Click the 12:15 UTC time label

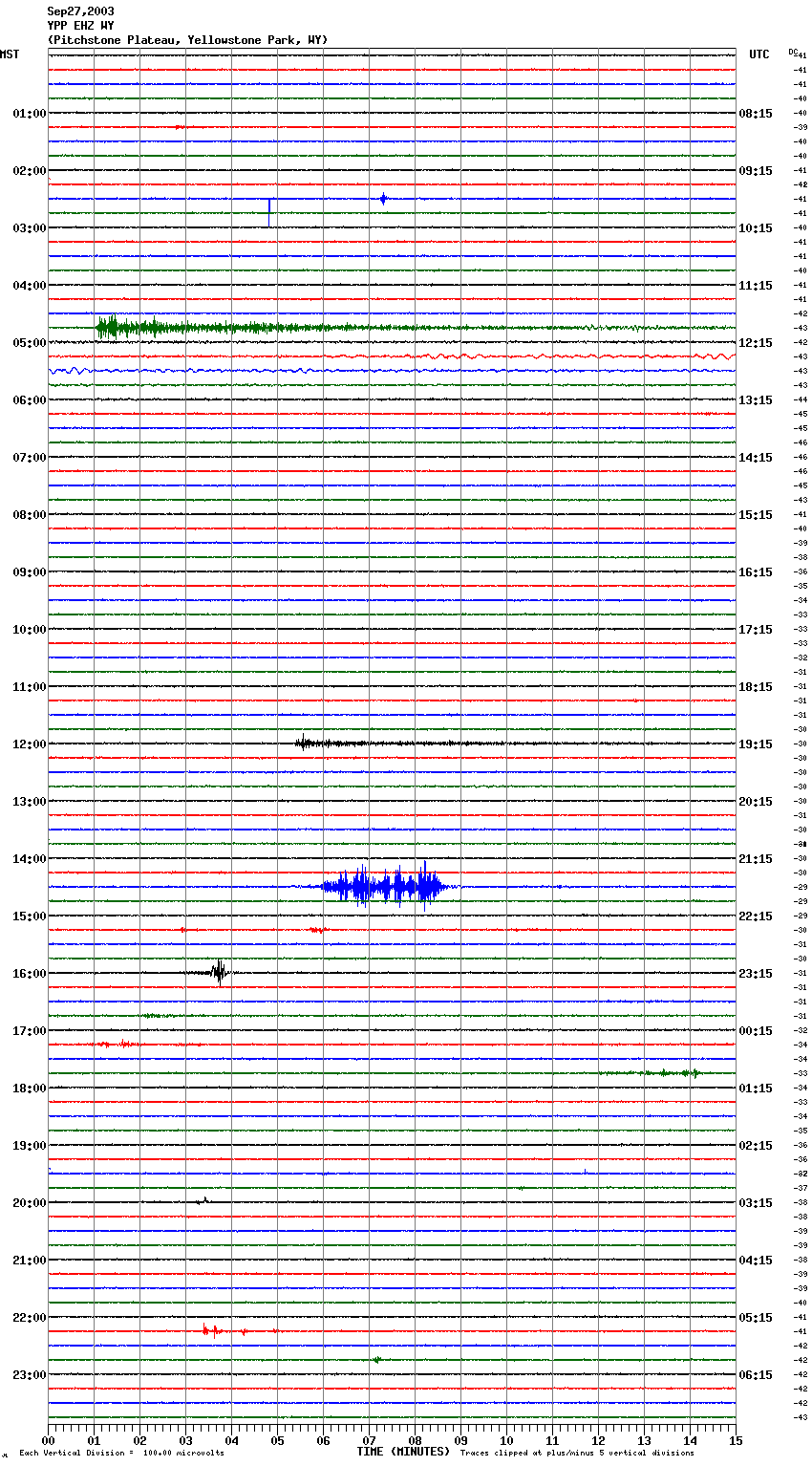(756, 343)
